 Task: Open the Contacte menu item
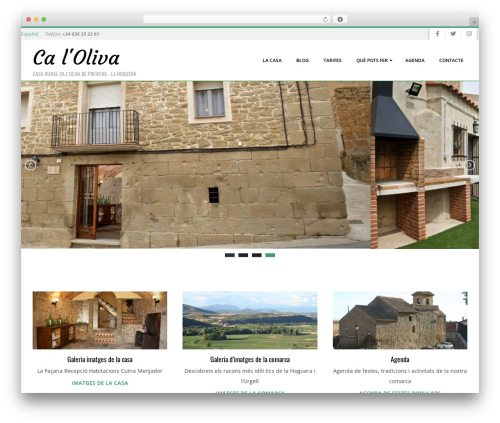[x=451, y=60]
